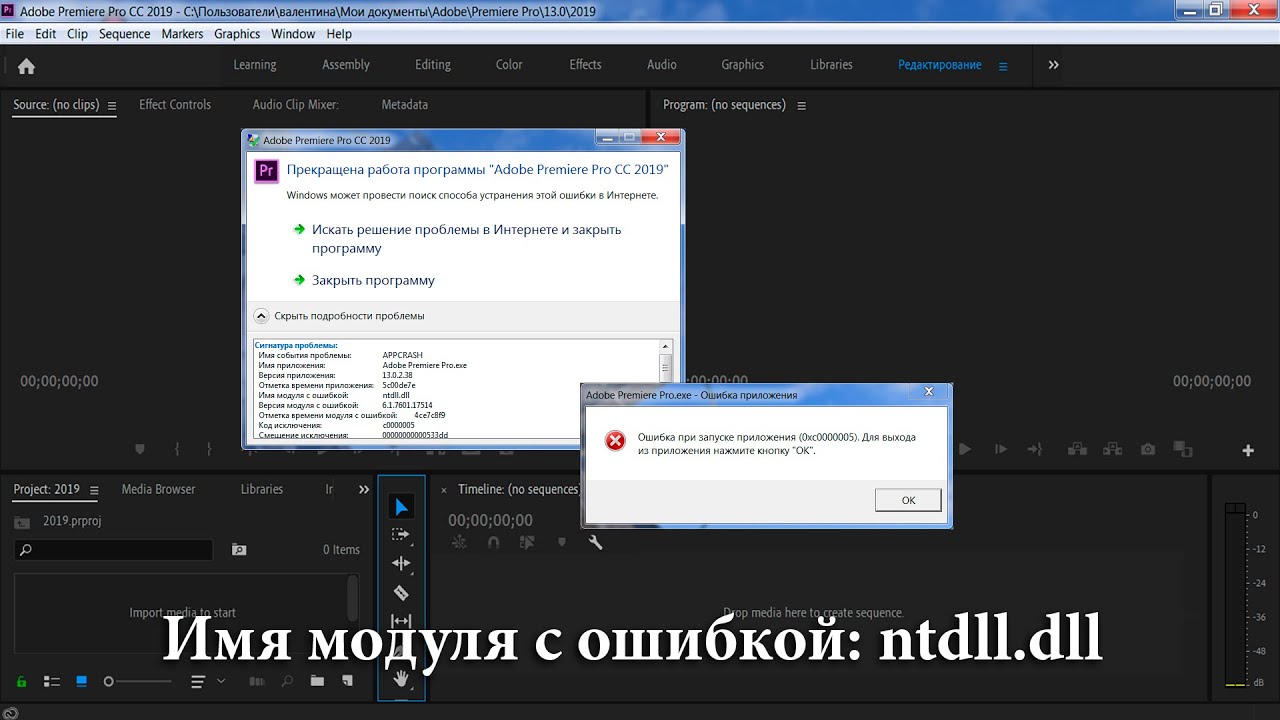Close the Timeline panel tab
Image resolution: width=1280 pixels, height=720 pixels.
(x=444, y=490)
